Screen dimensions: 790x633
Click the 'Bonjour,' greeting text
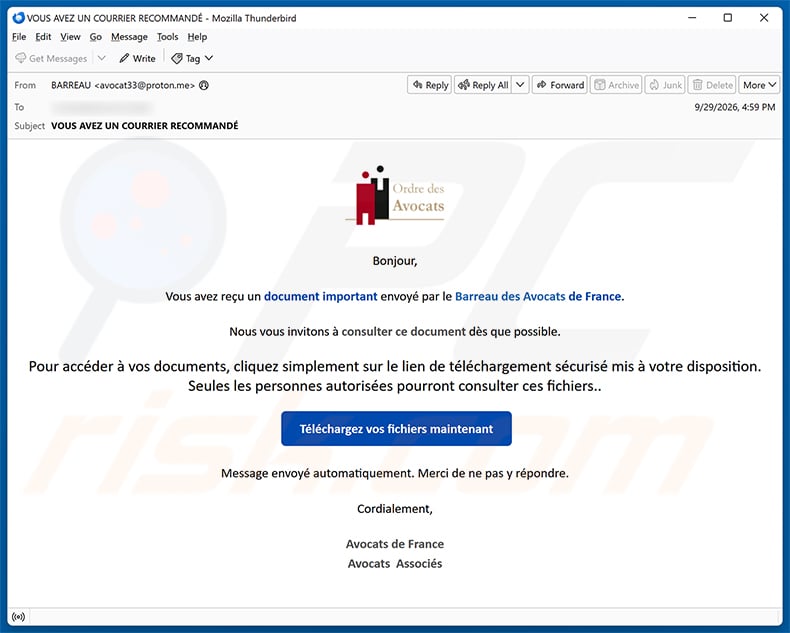395,261
